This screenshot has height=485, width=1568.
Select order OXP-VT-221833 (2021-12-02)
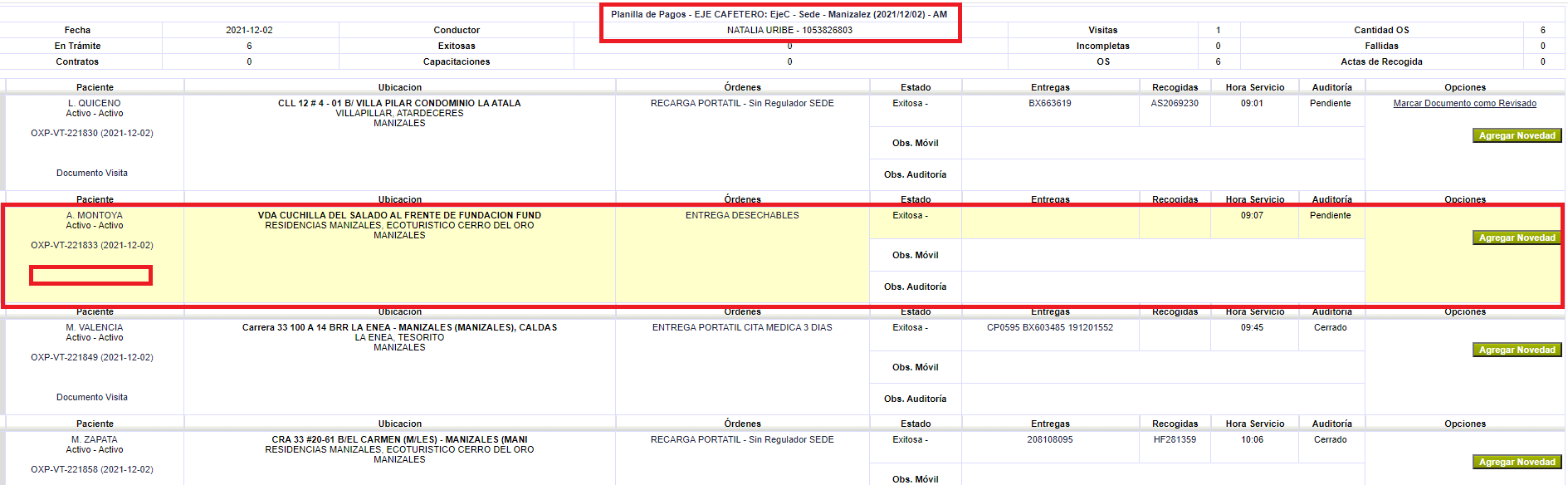[92, 245]
